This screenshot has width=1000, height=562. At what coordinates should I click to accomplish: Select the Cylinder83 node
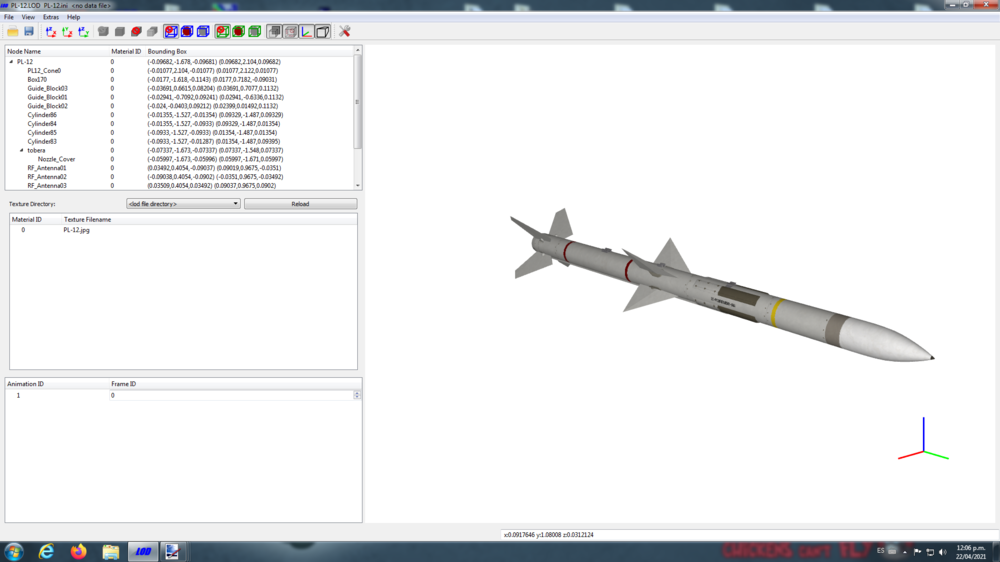[x=41, y=142]
